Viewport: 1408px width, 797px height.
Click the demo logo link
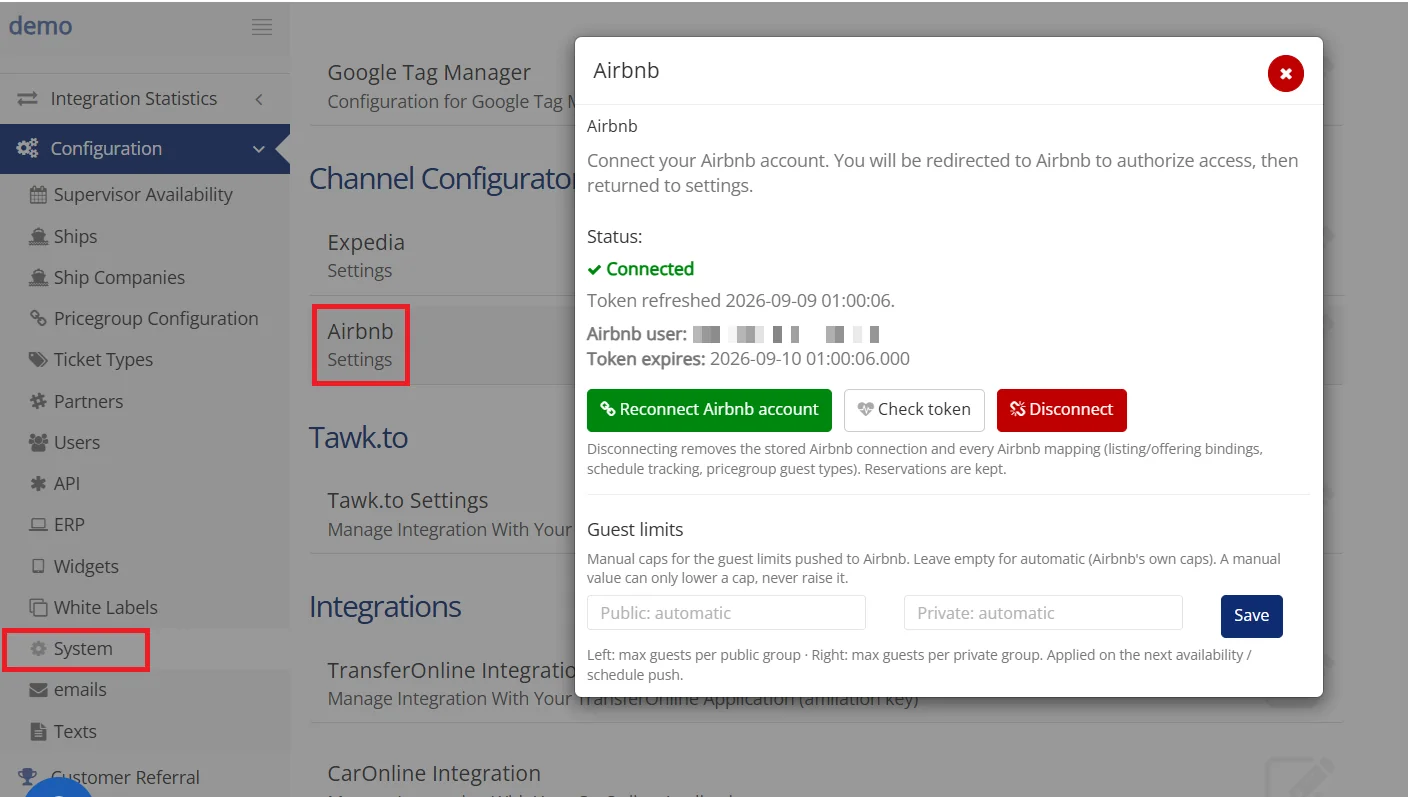[41, 26]
